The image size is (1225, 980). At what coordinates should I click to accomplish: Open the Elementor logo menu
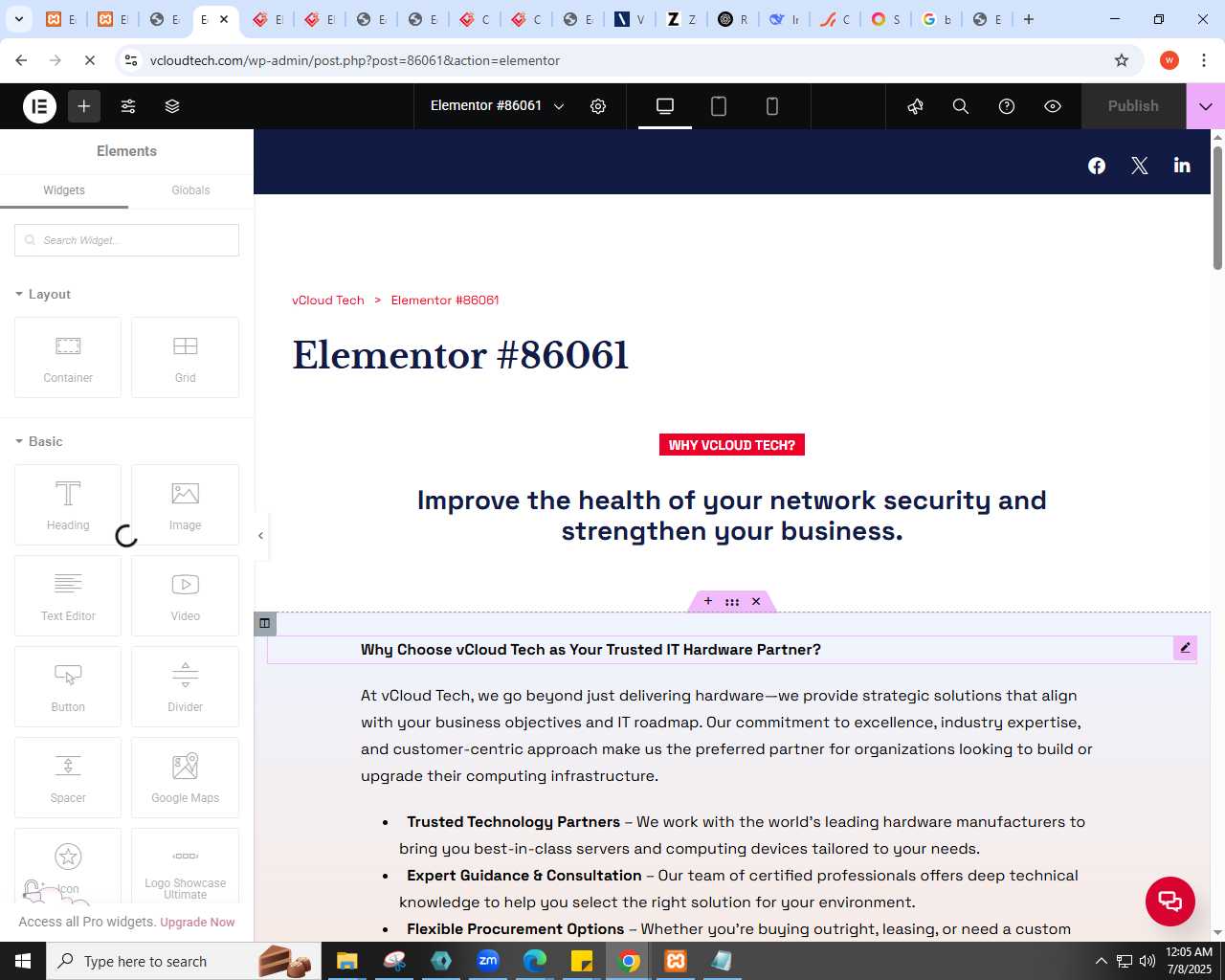[39, 106]
